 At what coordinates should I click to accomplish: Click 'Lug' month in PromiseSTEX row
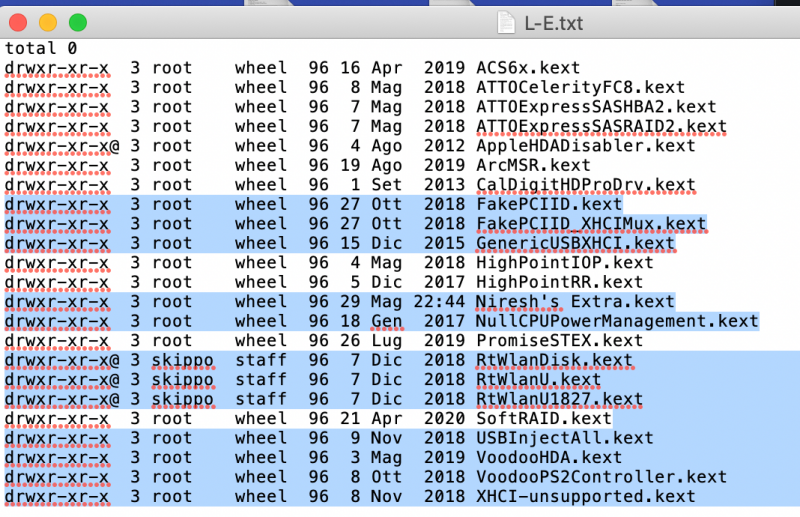click(387, 340)
